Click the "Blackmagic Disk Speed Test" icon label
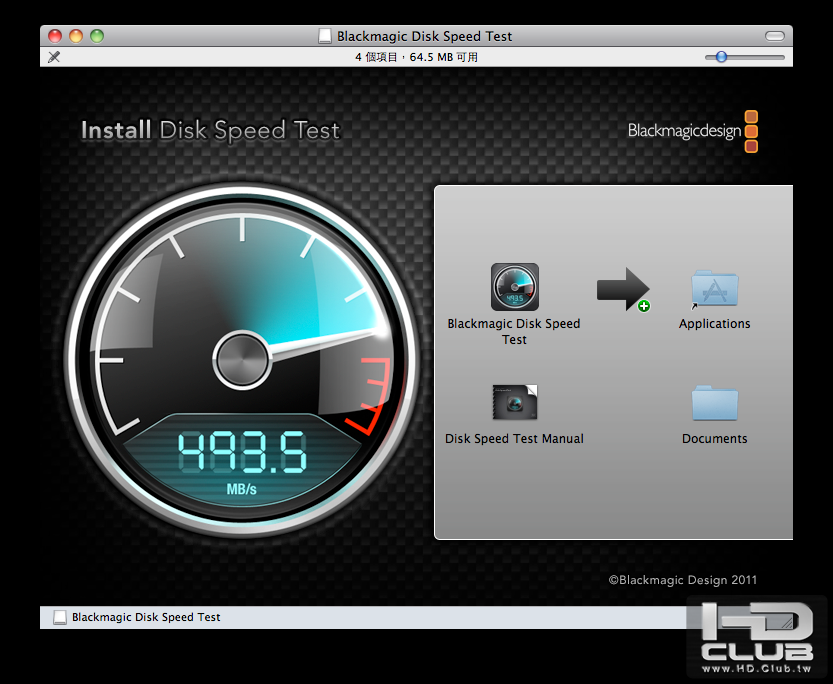 click(x=514, y=331)
